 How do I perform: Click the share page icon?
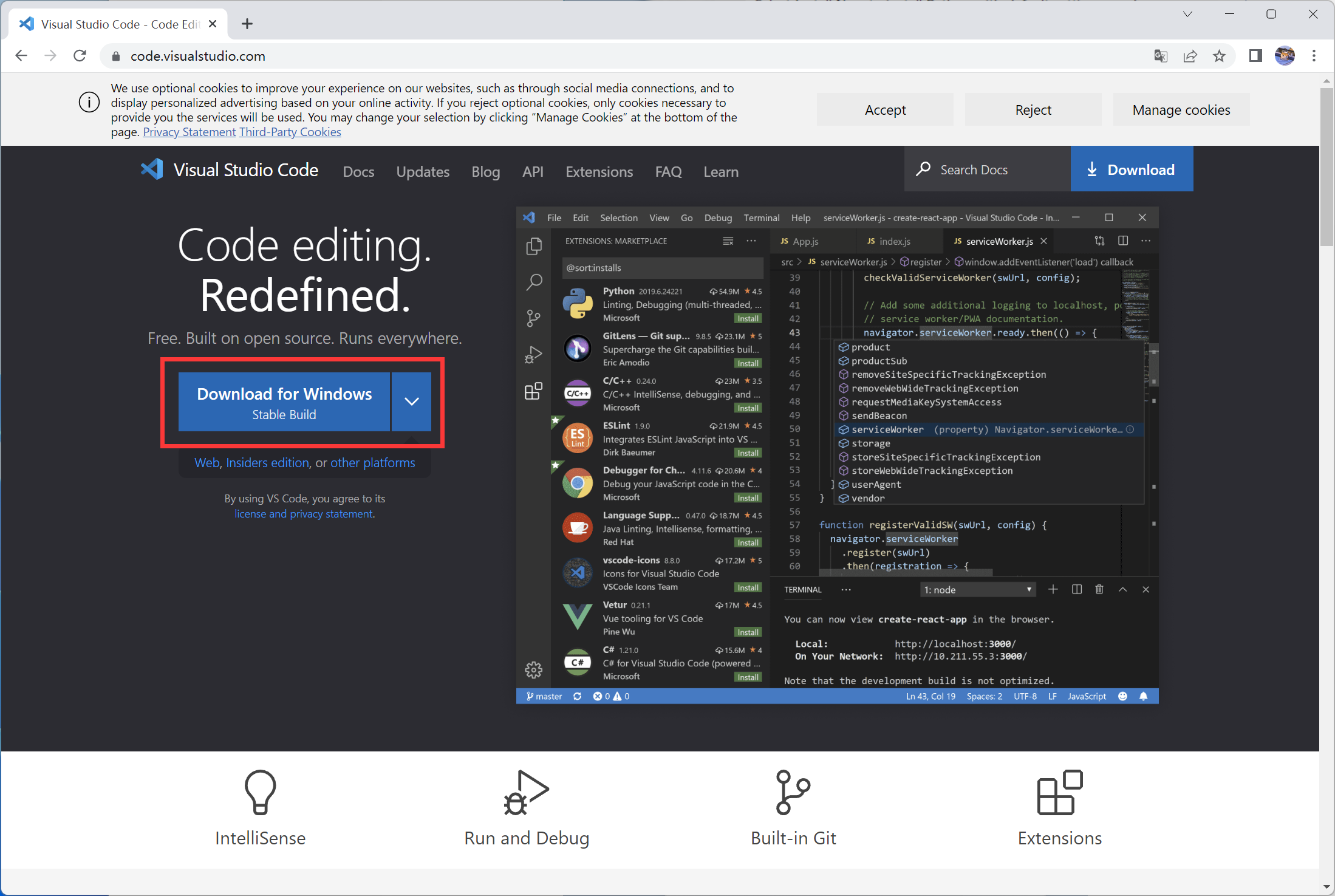(1190, 56)
